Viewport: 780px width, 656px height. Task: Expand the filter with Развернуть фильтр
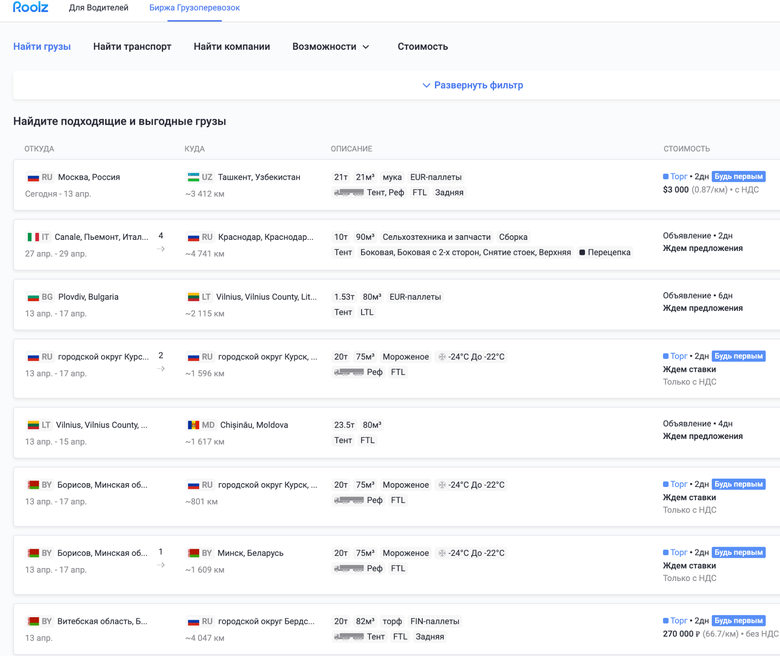pyautogui.click(x=472, y=85)
